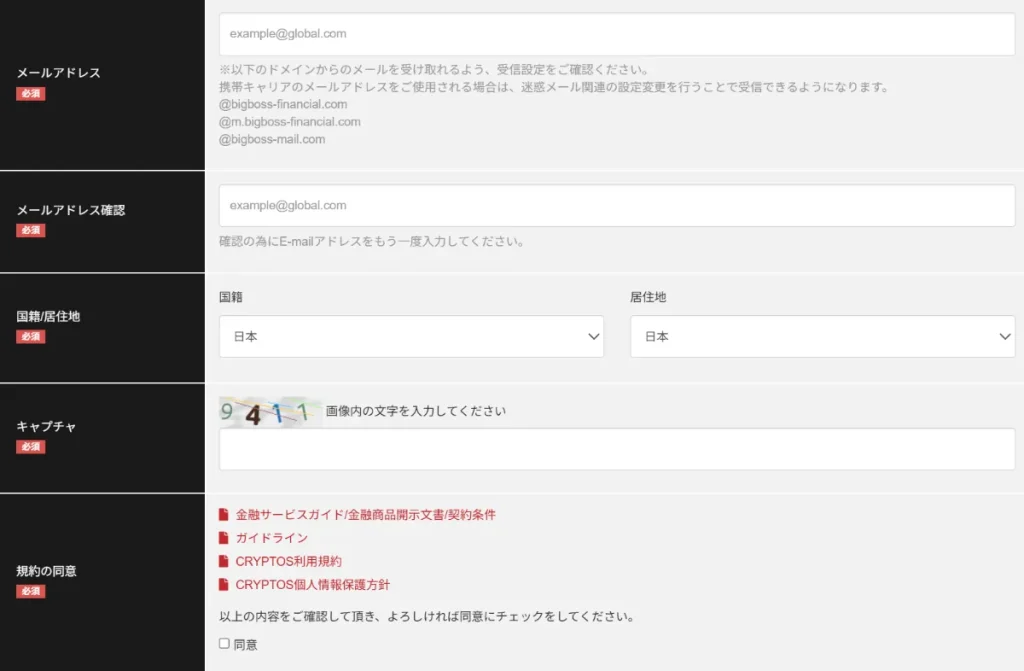
Task: Click the @m.bigboss-financial.com domain text
Action: (x=290, y=122)
